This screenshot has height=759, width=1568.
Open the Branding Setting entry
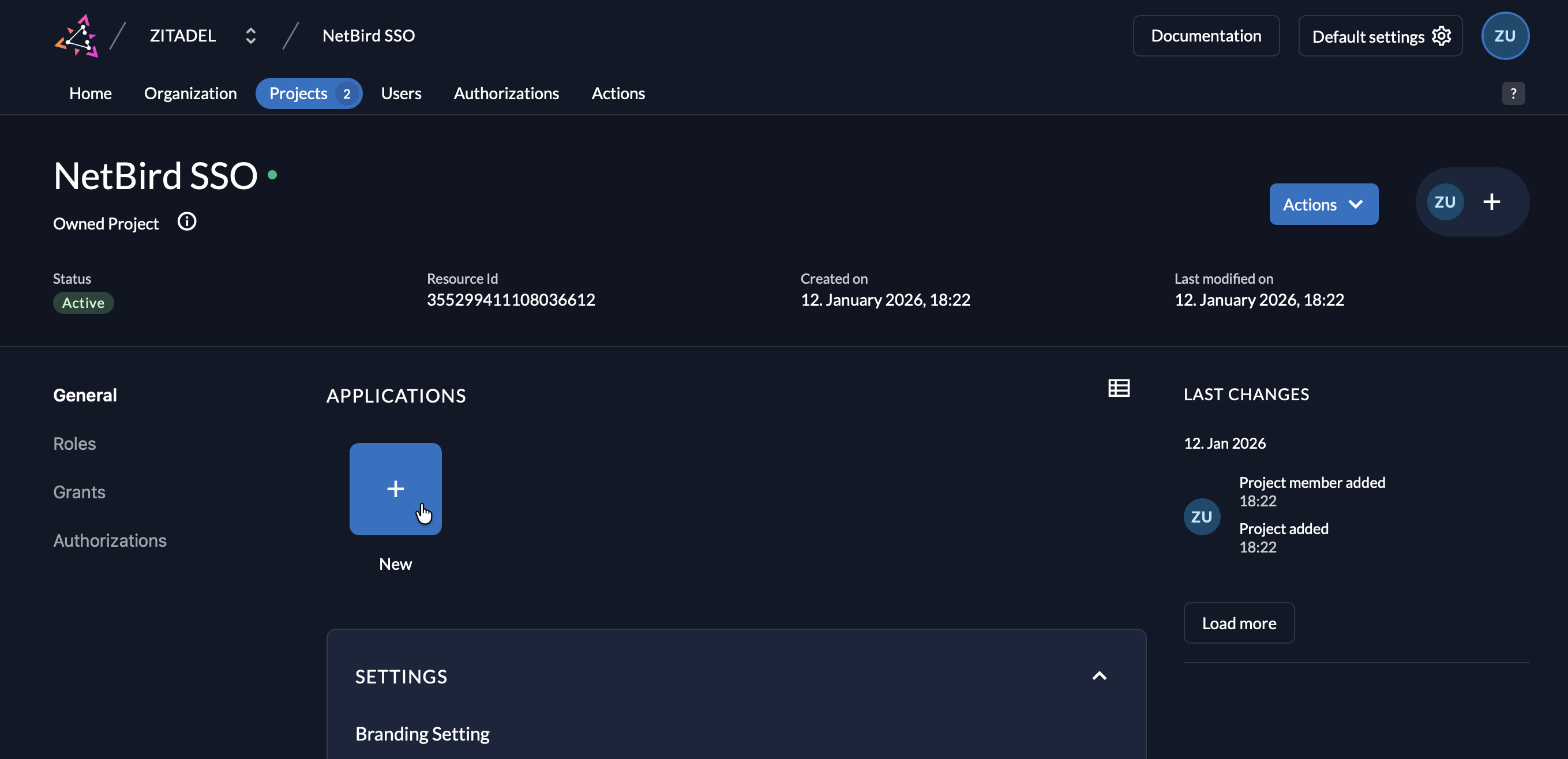(x=422, y=734)
